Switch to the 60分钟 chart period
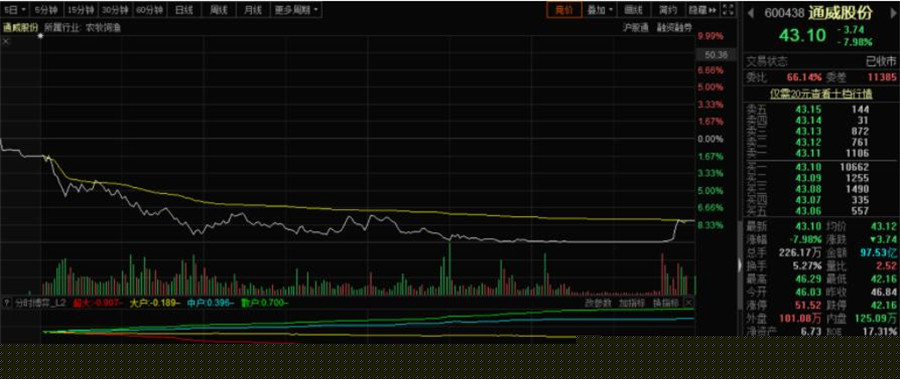This screenshot has width=900, height=379. 150,10
